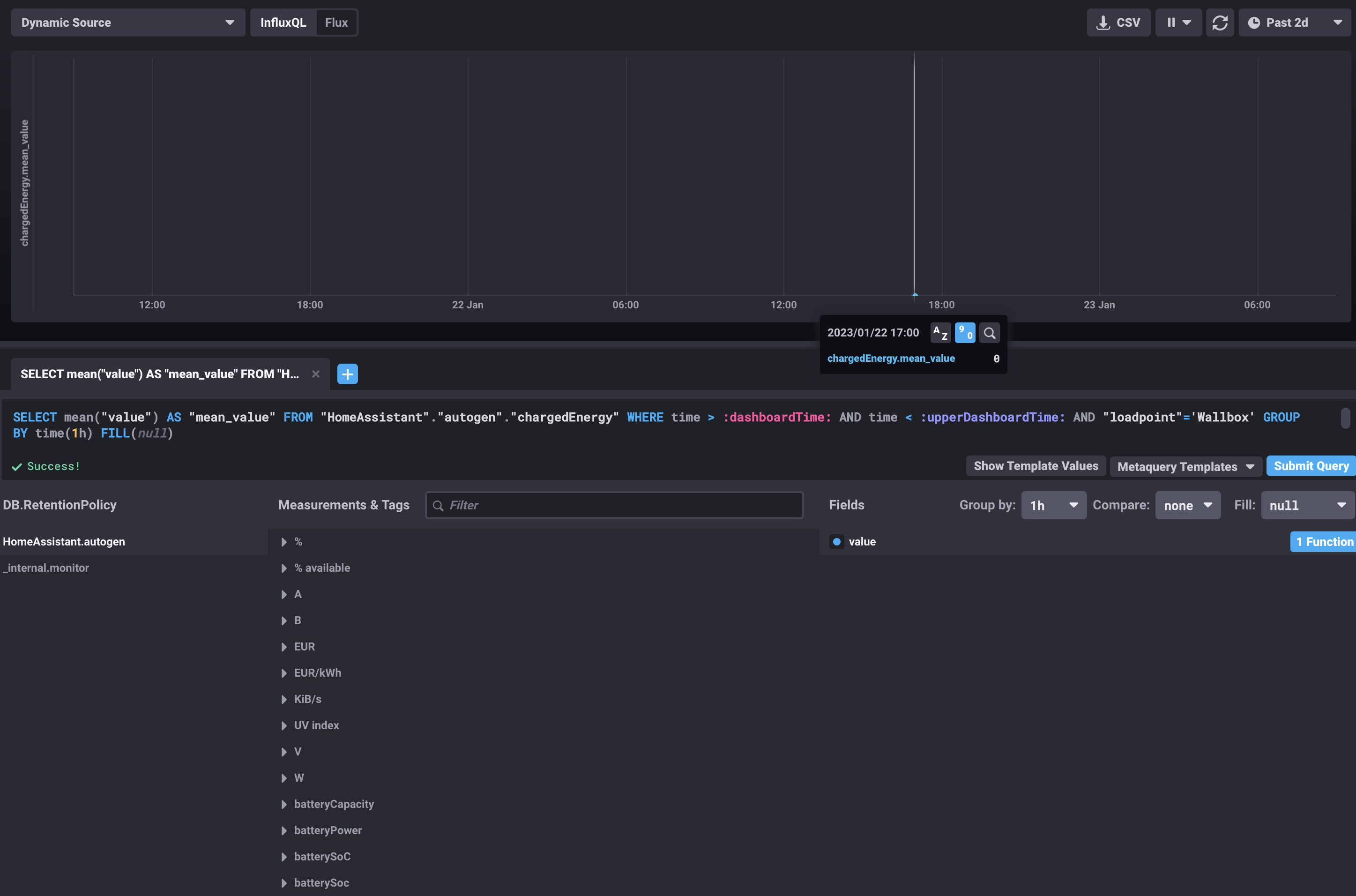
Task: Switch query language to Flux
Action: click(336, 22)
